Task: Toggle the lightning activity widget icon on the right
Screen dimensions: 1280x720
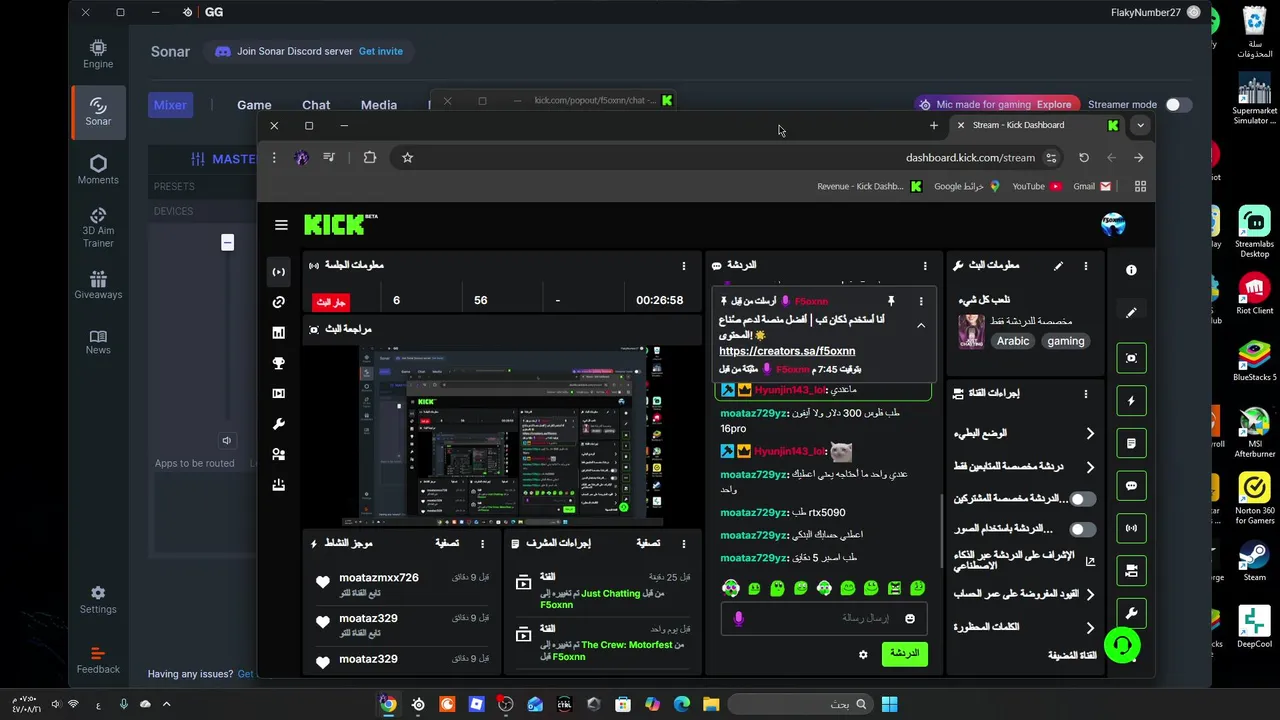Action: tap(1131, 400)
